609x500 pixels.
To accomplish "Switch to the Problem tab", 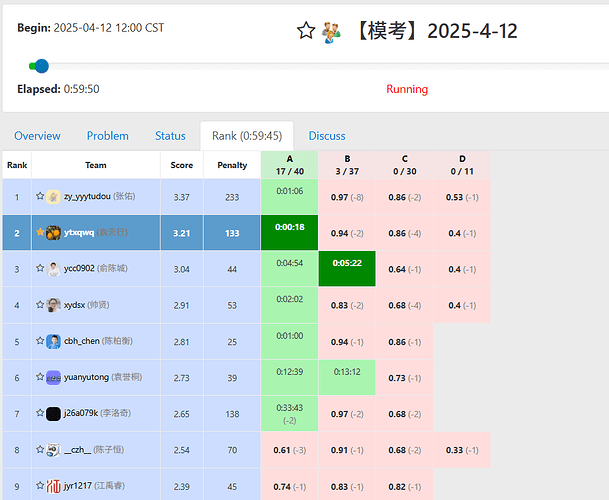I will pyautogui.click(x=108, y=136).
